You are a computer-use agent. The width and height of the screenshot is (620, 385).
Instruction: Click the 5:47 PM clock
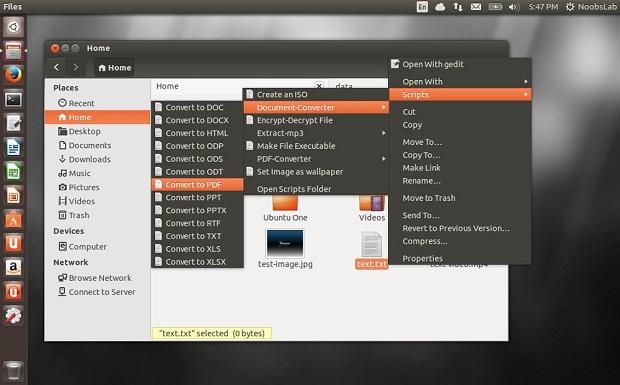click(x=543, y=7)
